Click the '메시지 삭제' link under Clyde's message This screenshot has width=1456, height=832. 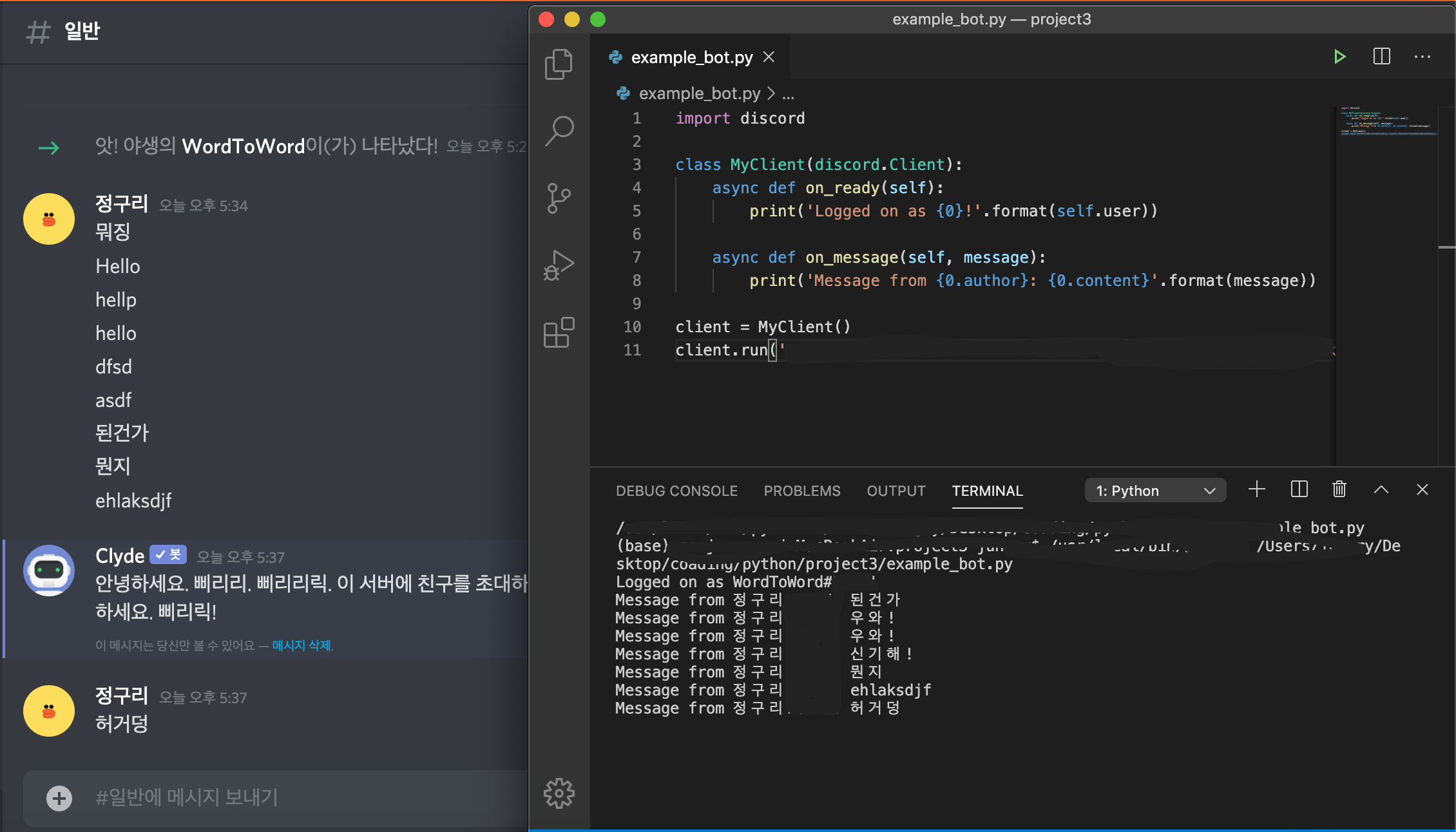point(302,645)
